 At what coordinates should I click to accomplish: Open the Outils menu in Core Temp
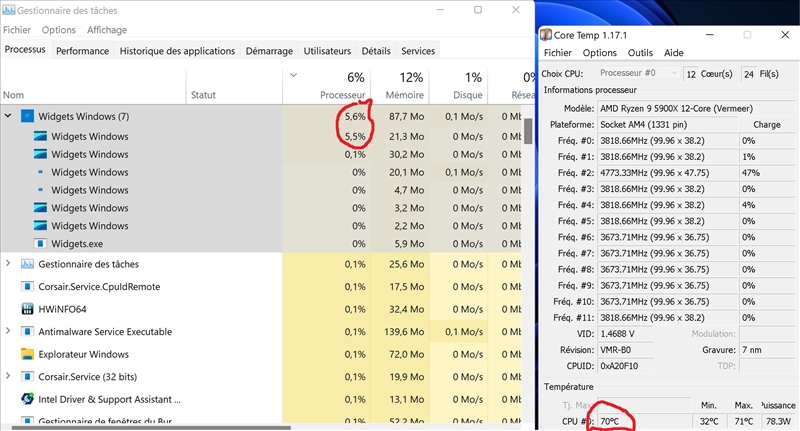(x=640, y=53)
